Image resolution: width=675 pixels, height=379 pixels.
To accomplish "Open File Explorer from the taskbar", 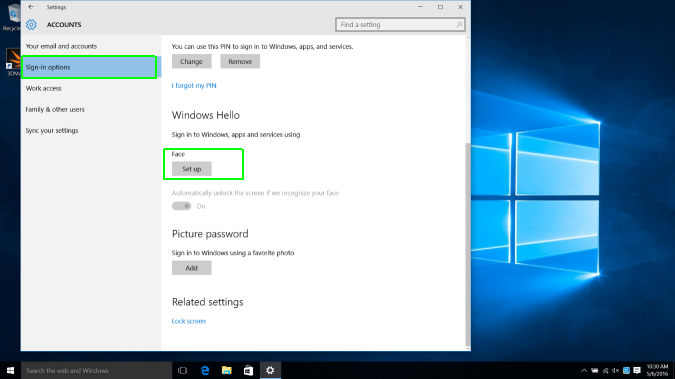I will (x=226, y=370).
